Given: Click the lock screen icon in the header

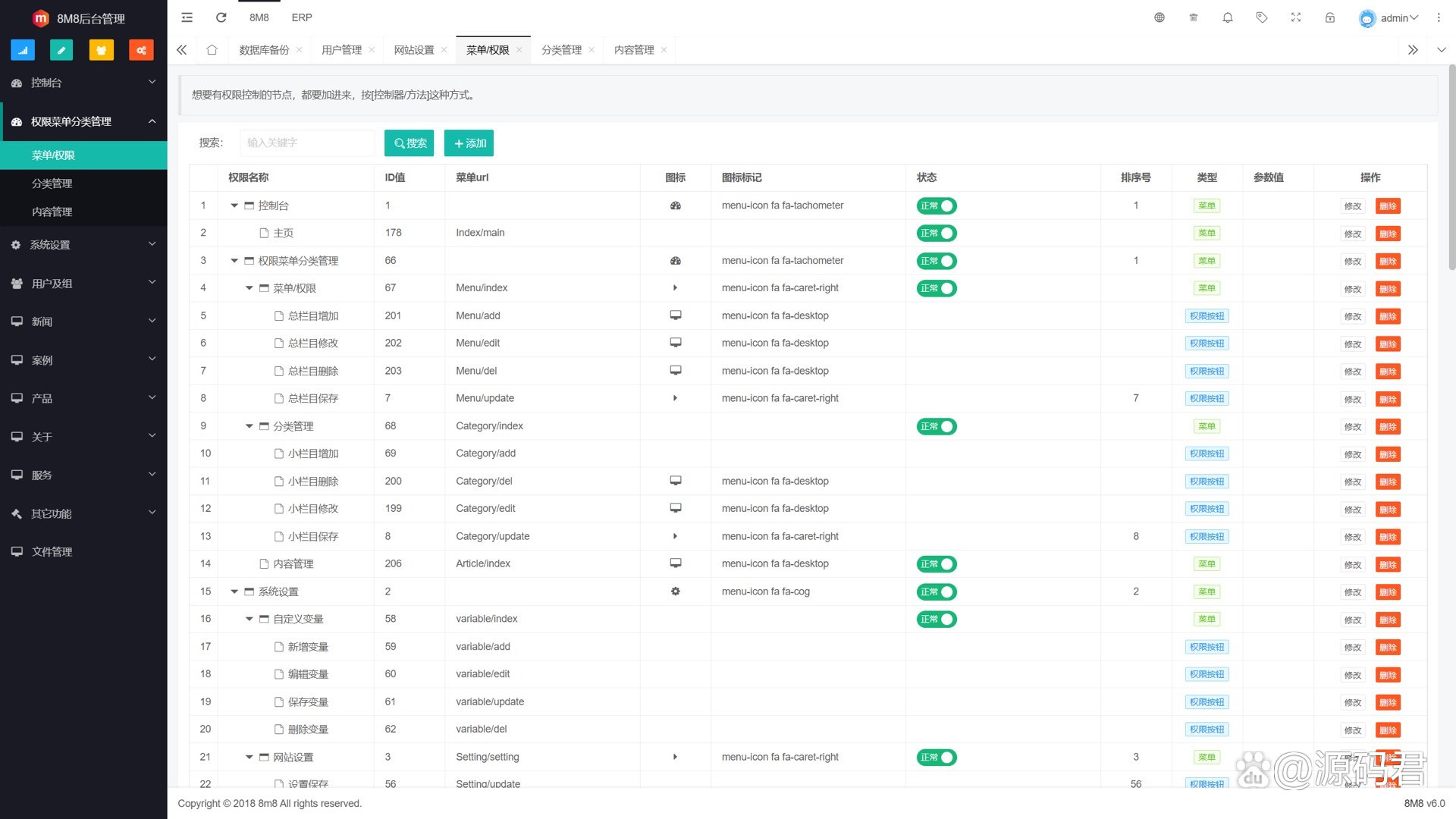Looking at the screenshot, I should click(1329, 17).
